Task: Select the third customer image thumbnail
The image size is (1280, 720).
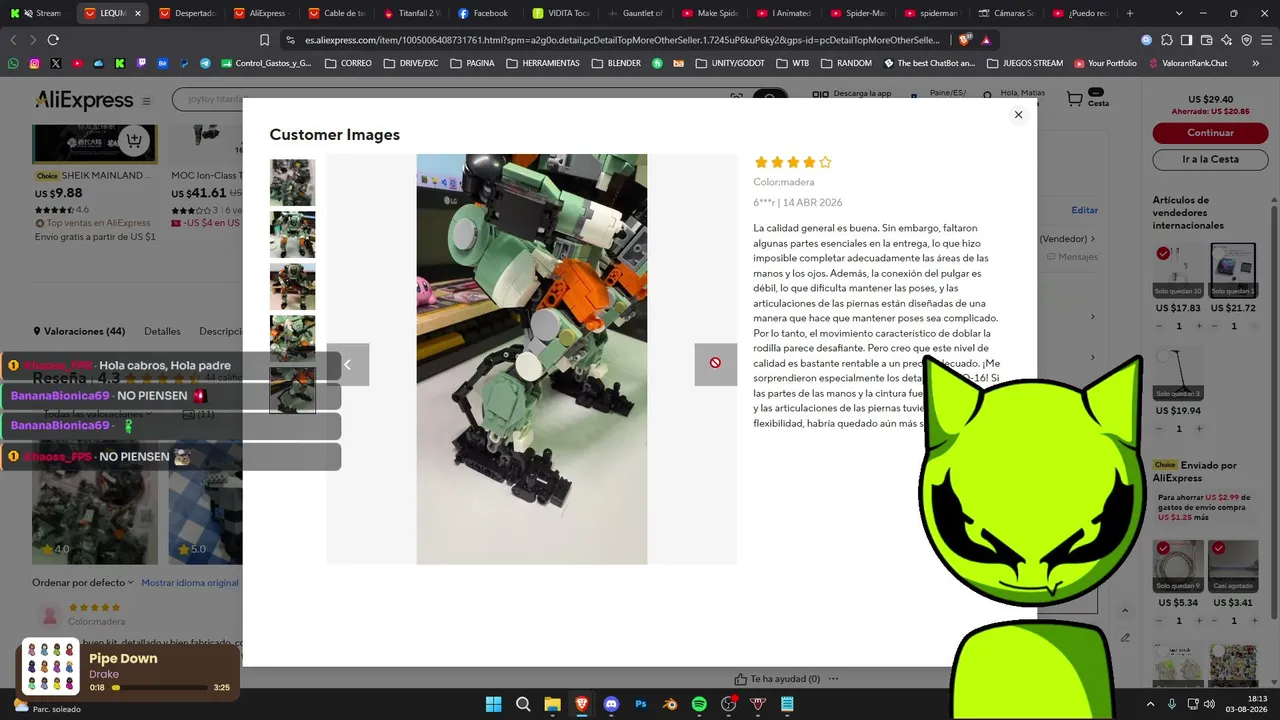Action: (292, 286)
